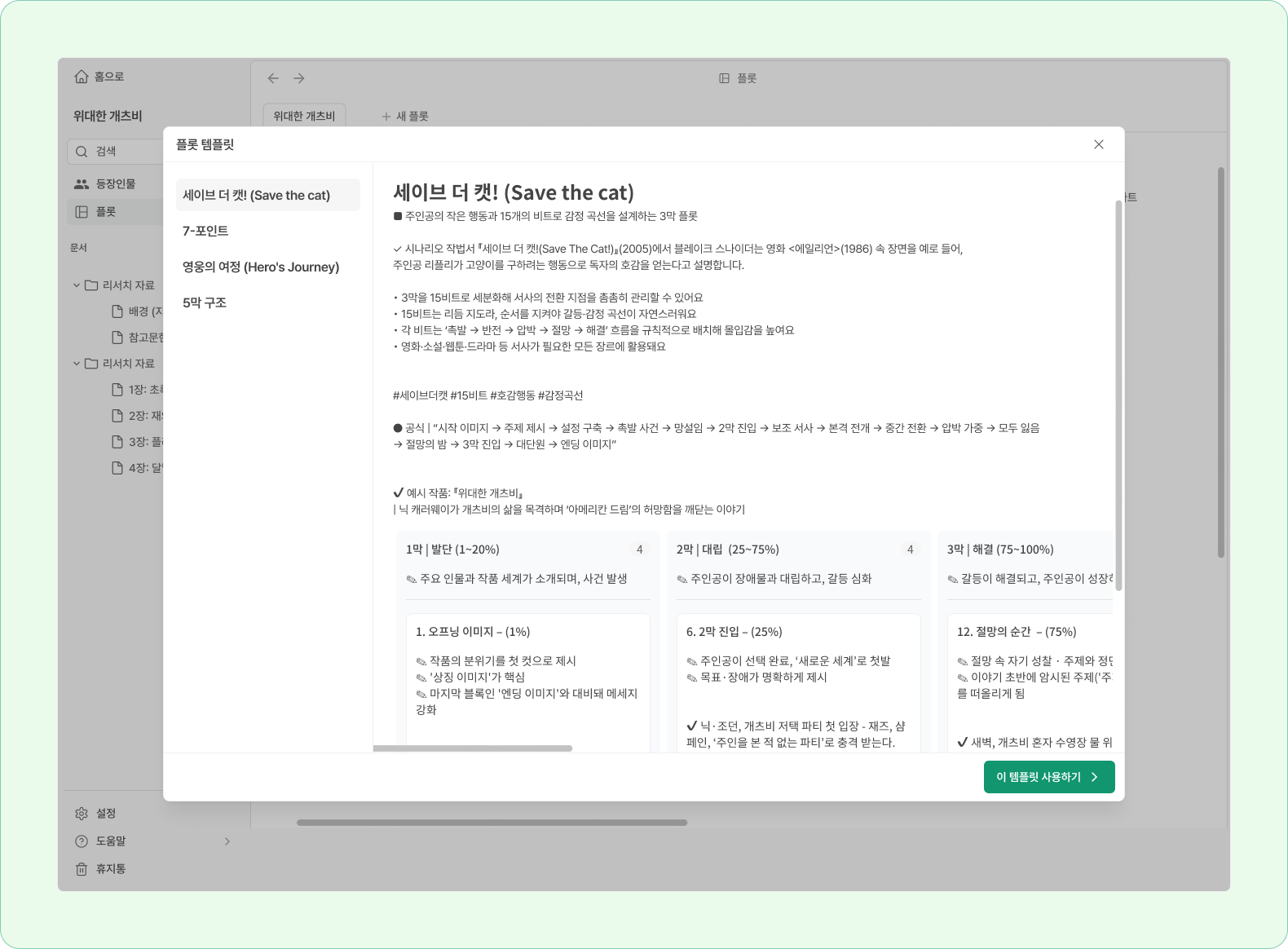Open 등장인물 in the sidebar
The height and width of the screenshot is (949, 1288).
coord(115,184)
